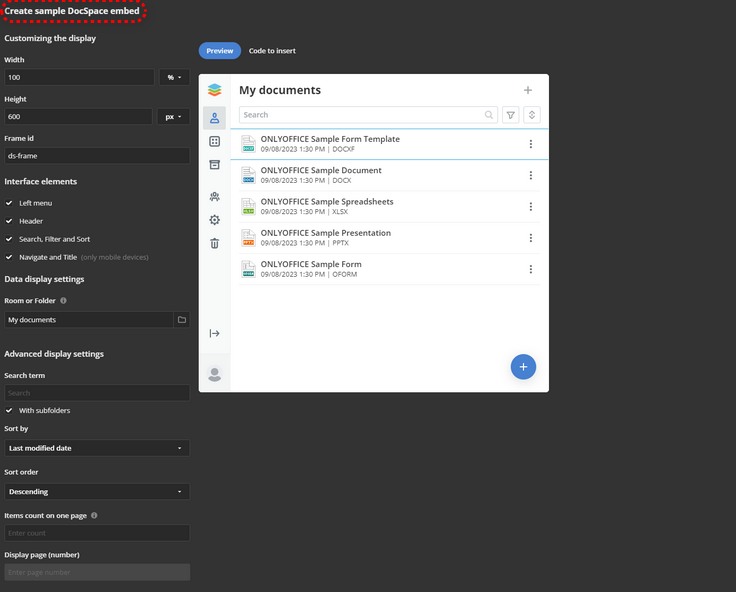The width and height of the screenshot is (736, 592).
Task: Open the Settings gear in sidebar
Action: click(x=214, y=220)
